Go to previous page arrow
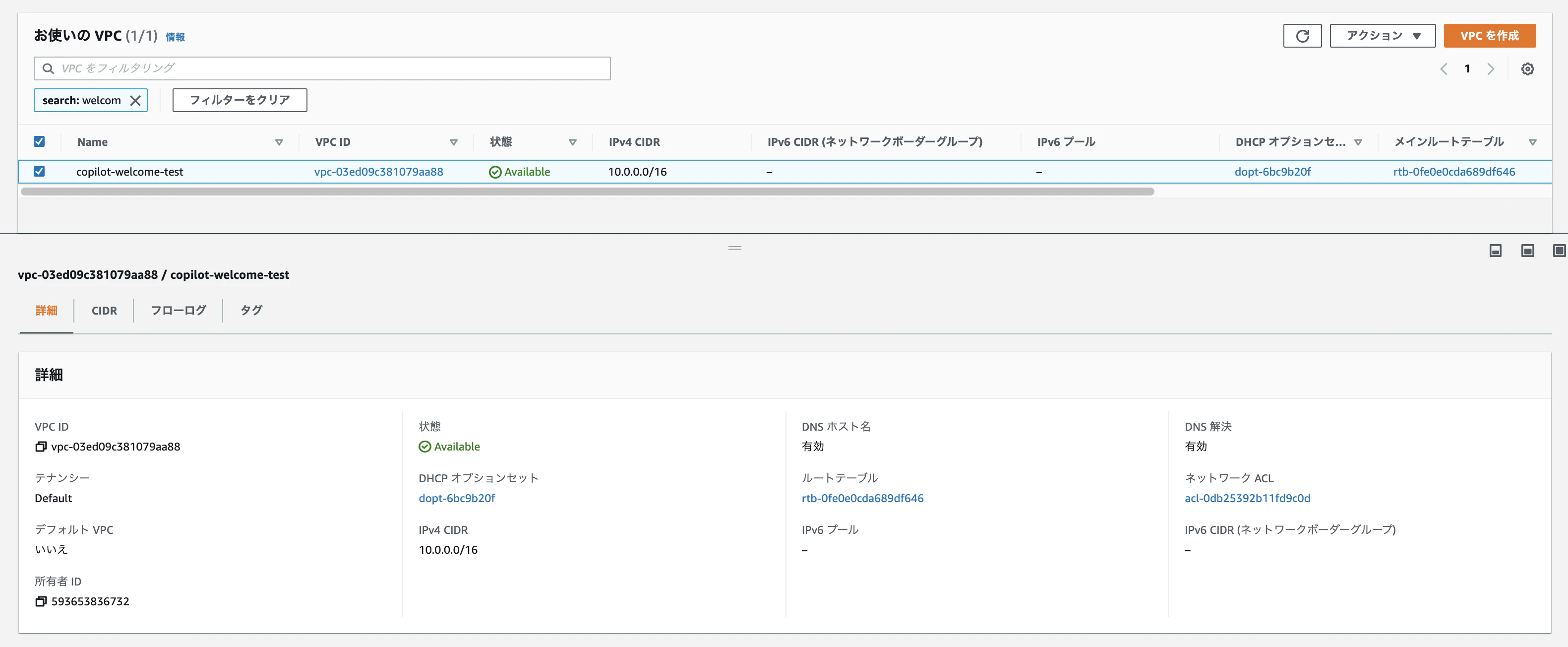The image size is (1568, 647). point(1443,69)
